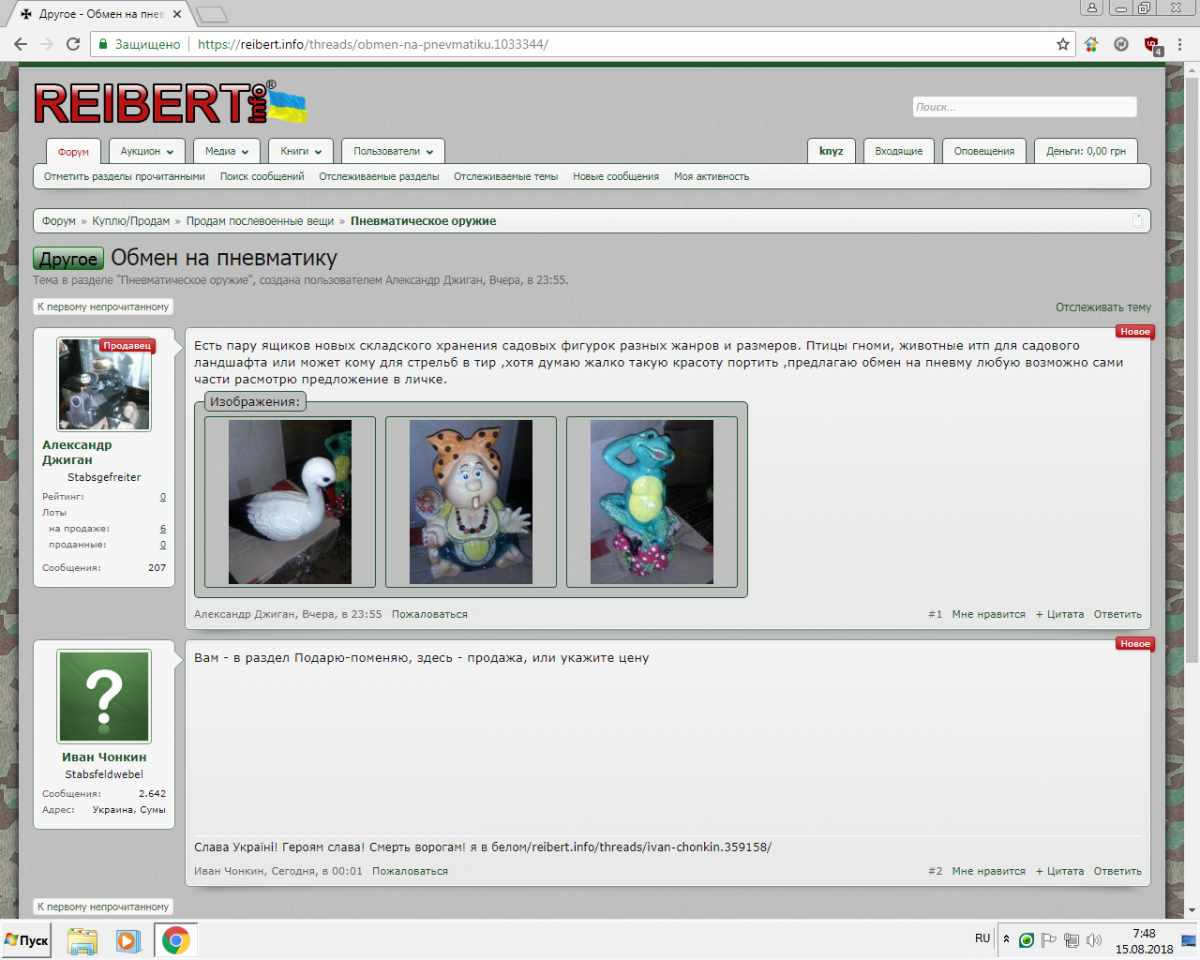Click Мне нравится on post #2

[989, 872]
